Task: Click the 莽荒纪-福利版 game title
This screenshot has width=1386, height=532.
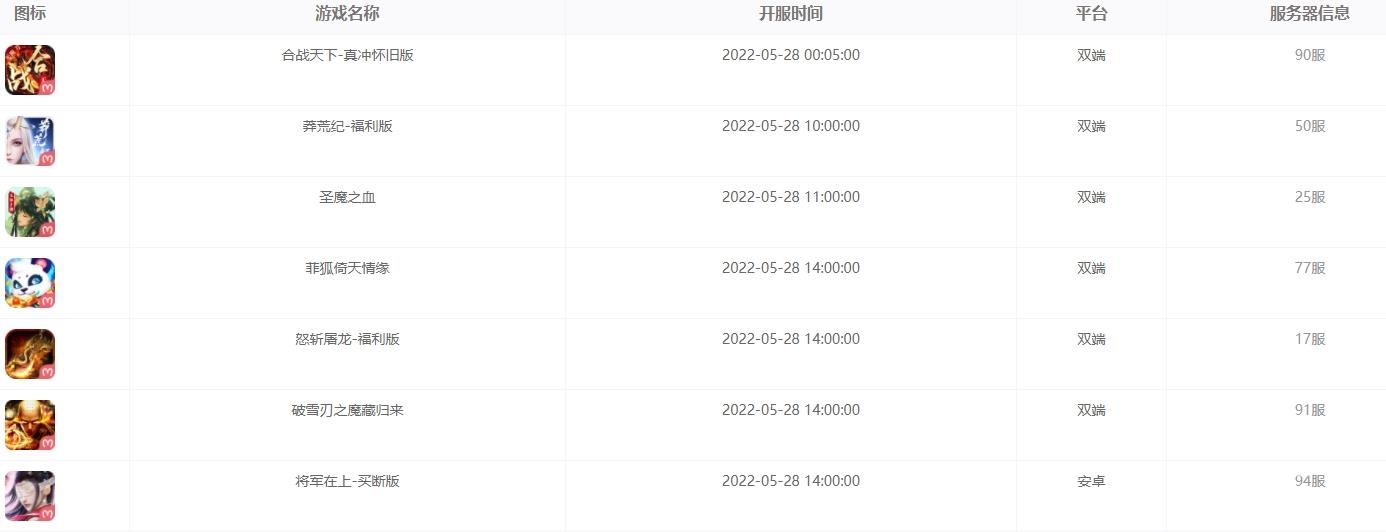Action: tap(347, 126)
